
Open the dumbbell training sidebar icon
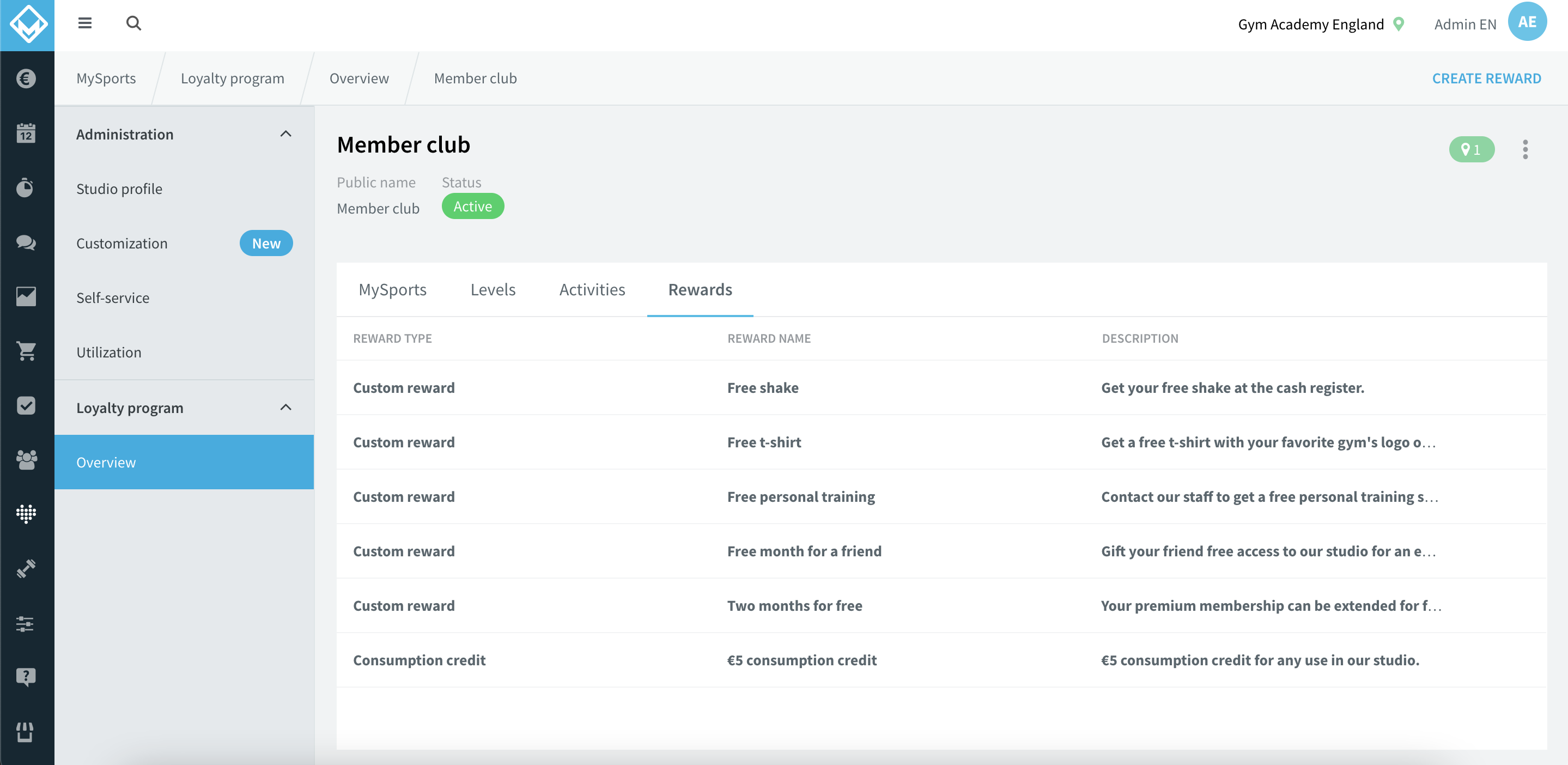[x=26, y=568]
